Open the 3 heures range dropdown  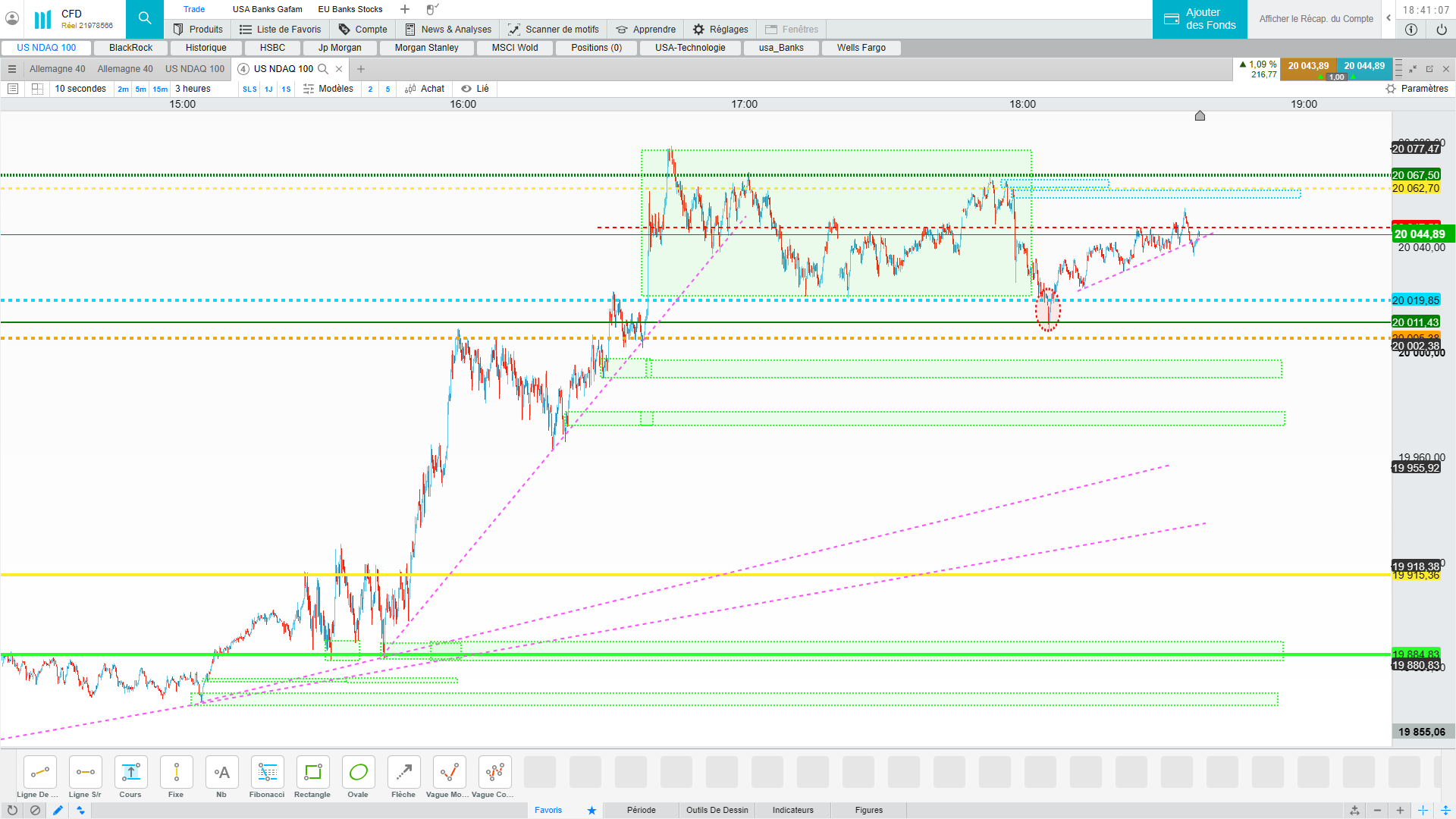[x=193, y=89]
